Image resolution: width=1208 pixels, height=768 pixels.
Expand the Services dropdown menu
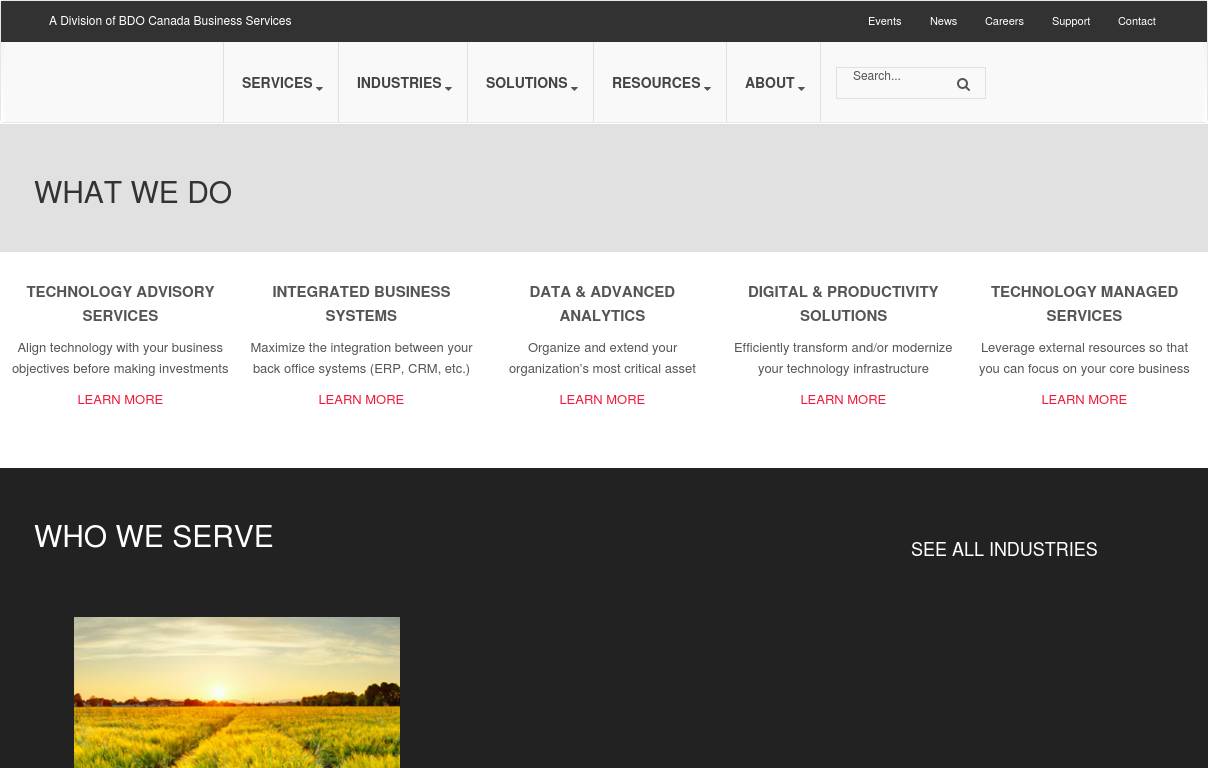coord(281,84)
